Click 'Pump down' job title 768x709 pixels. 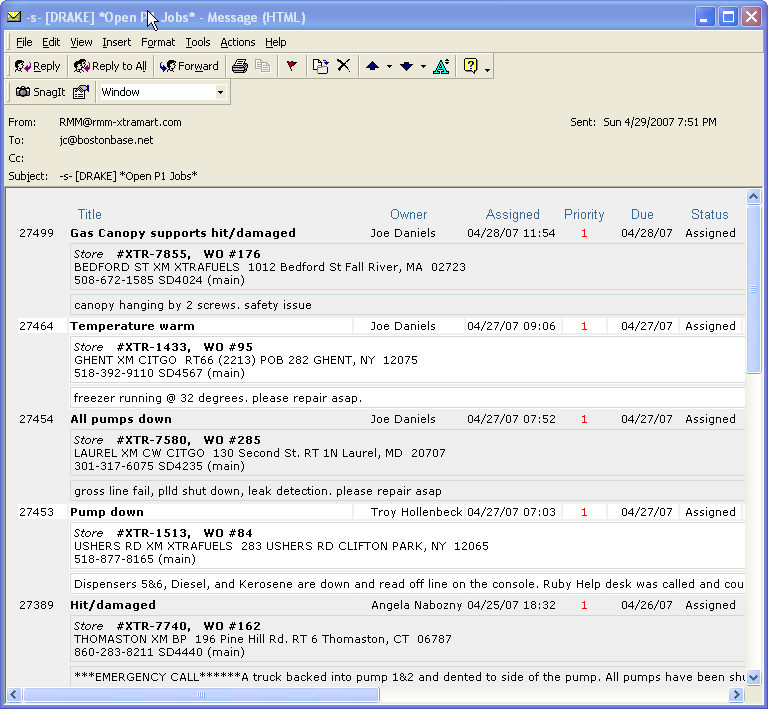[x=107, y=512]
